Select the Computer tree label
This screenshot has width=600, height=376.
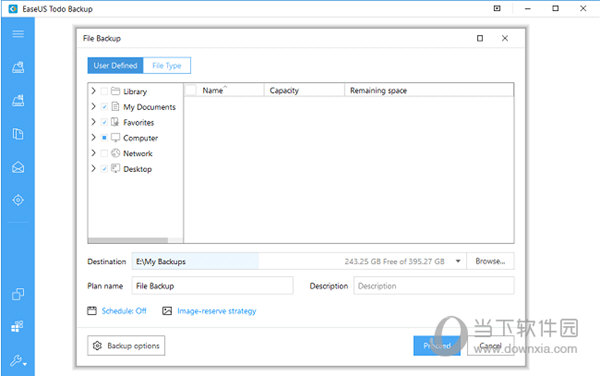tap(140, 138)
